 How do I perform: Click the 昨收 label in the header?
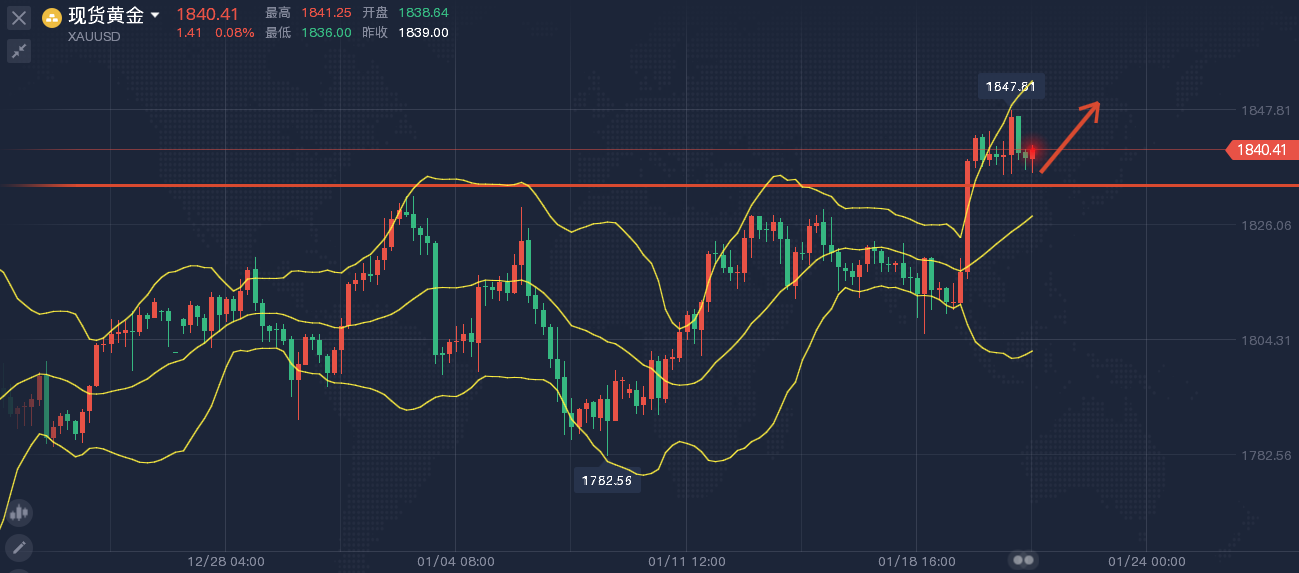pos(376,32)
